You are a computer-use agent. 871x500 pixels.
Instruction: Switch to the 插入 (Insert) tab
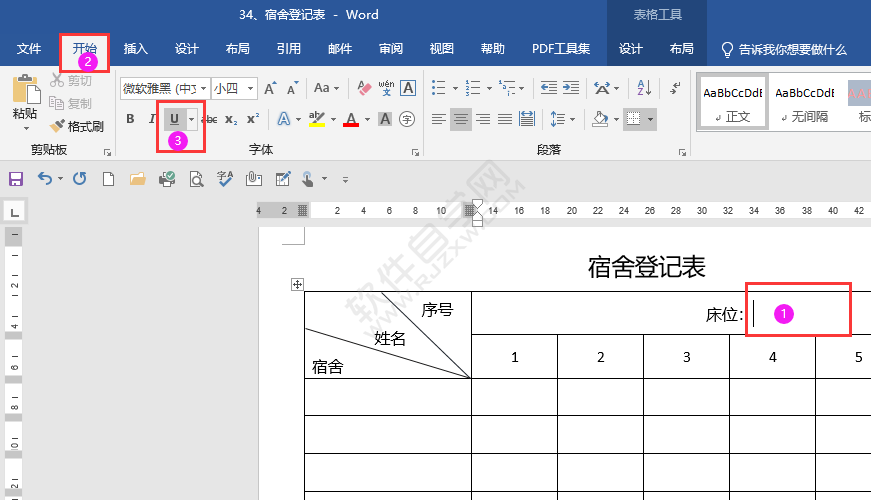click(136, 49)
